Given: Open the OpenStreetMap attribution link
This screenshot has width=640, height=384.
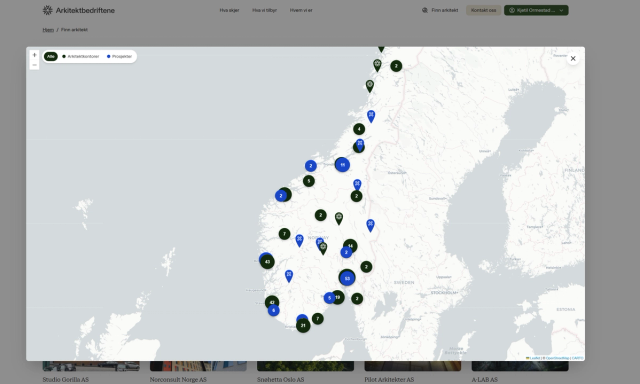Looking at the screenshot, I should click(557, 358).
